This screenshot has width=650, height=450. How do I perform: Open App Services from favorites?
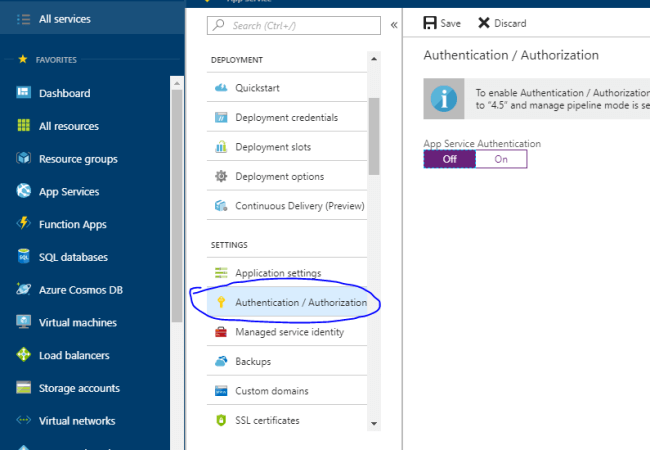[69, 192]
